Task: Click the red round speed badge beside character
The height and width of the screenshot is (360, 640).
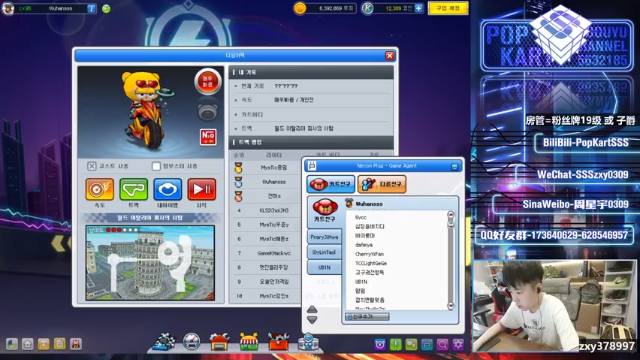Action: (208, 82)
